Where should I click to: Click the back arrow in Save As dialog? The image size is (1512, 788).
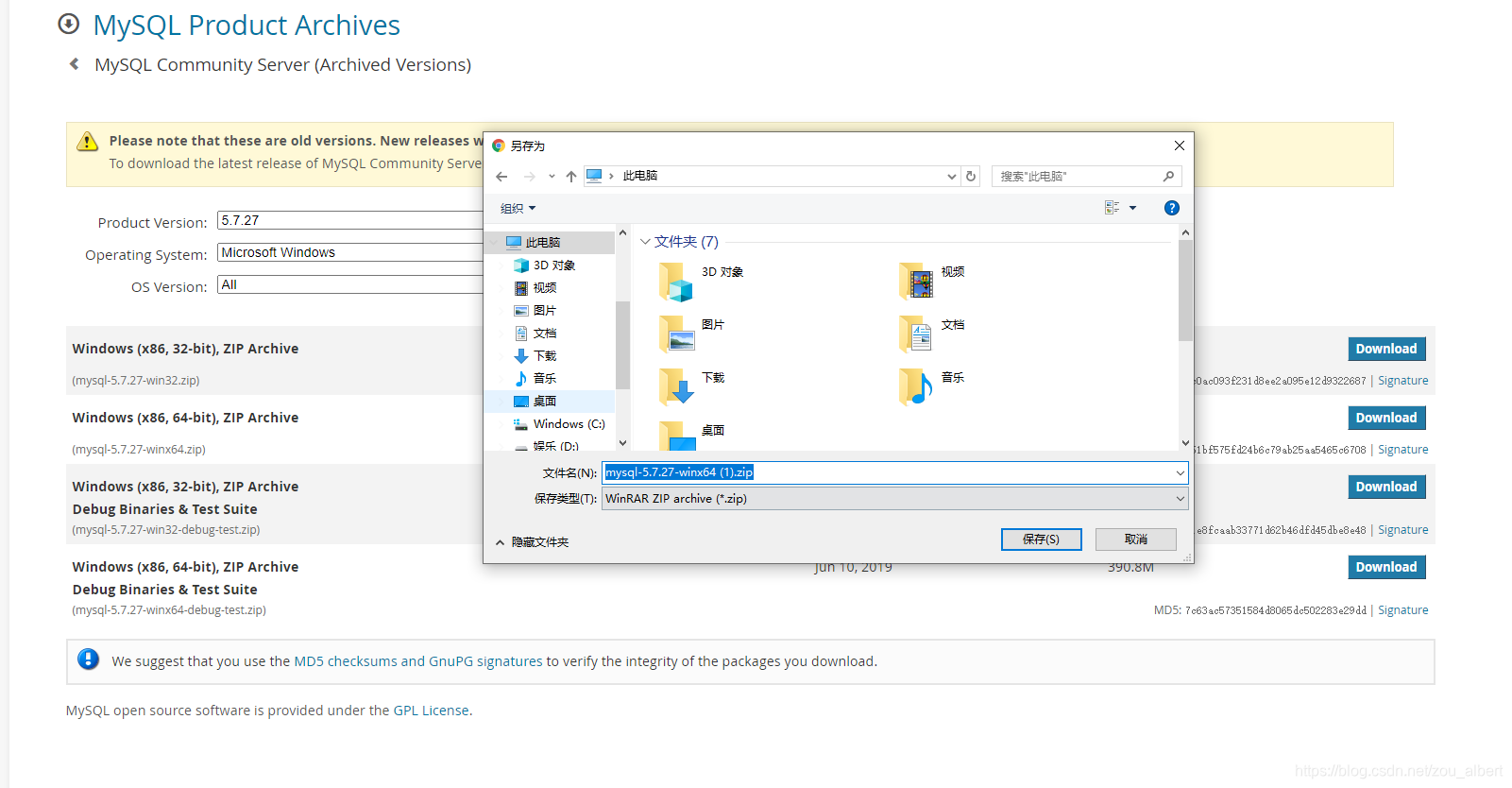tap(501, 177)
